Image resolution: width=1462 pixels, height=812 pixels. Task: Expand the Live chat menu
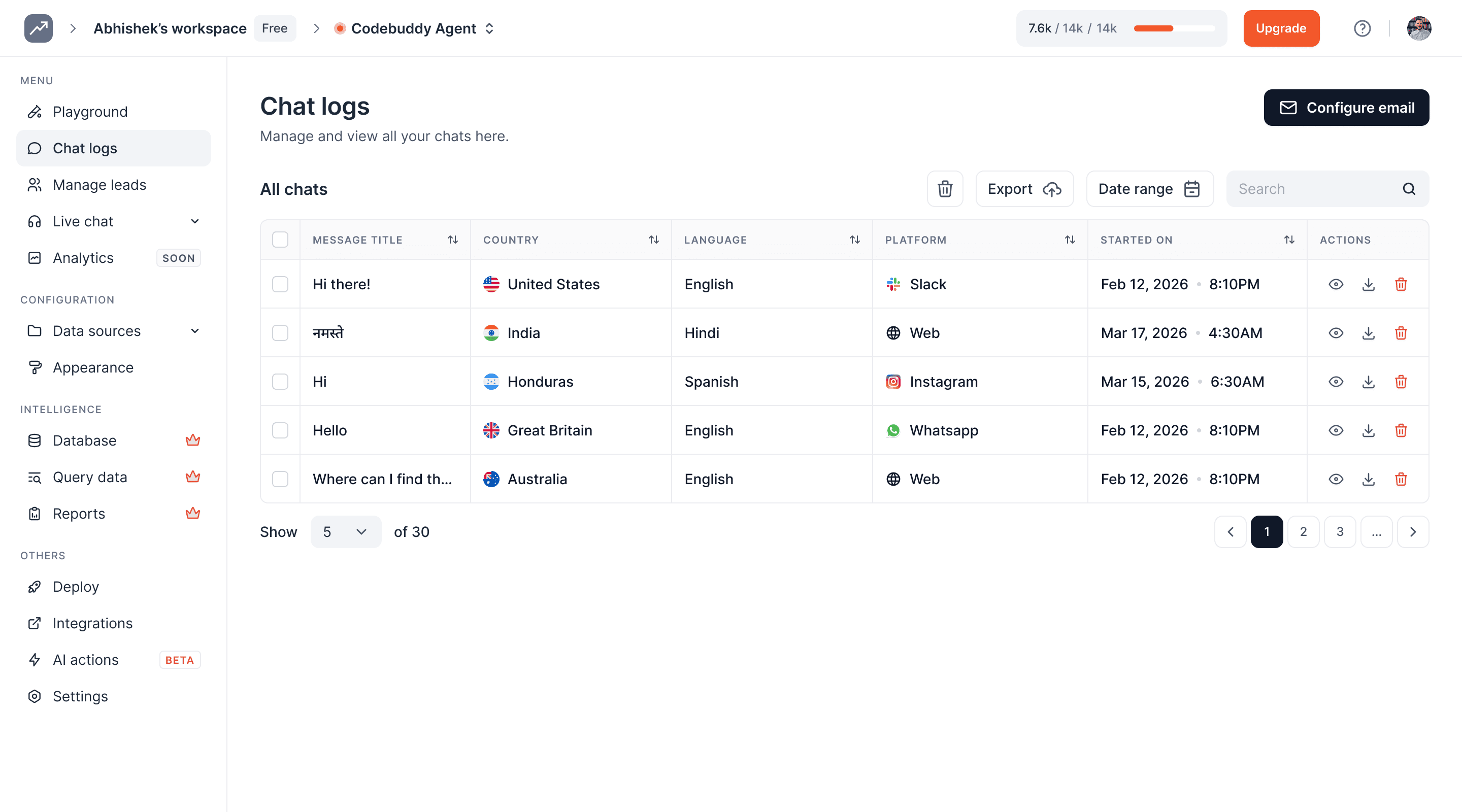click(194, 221)
